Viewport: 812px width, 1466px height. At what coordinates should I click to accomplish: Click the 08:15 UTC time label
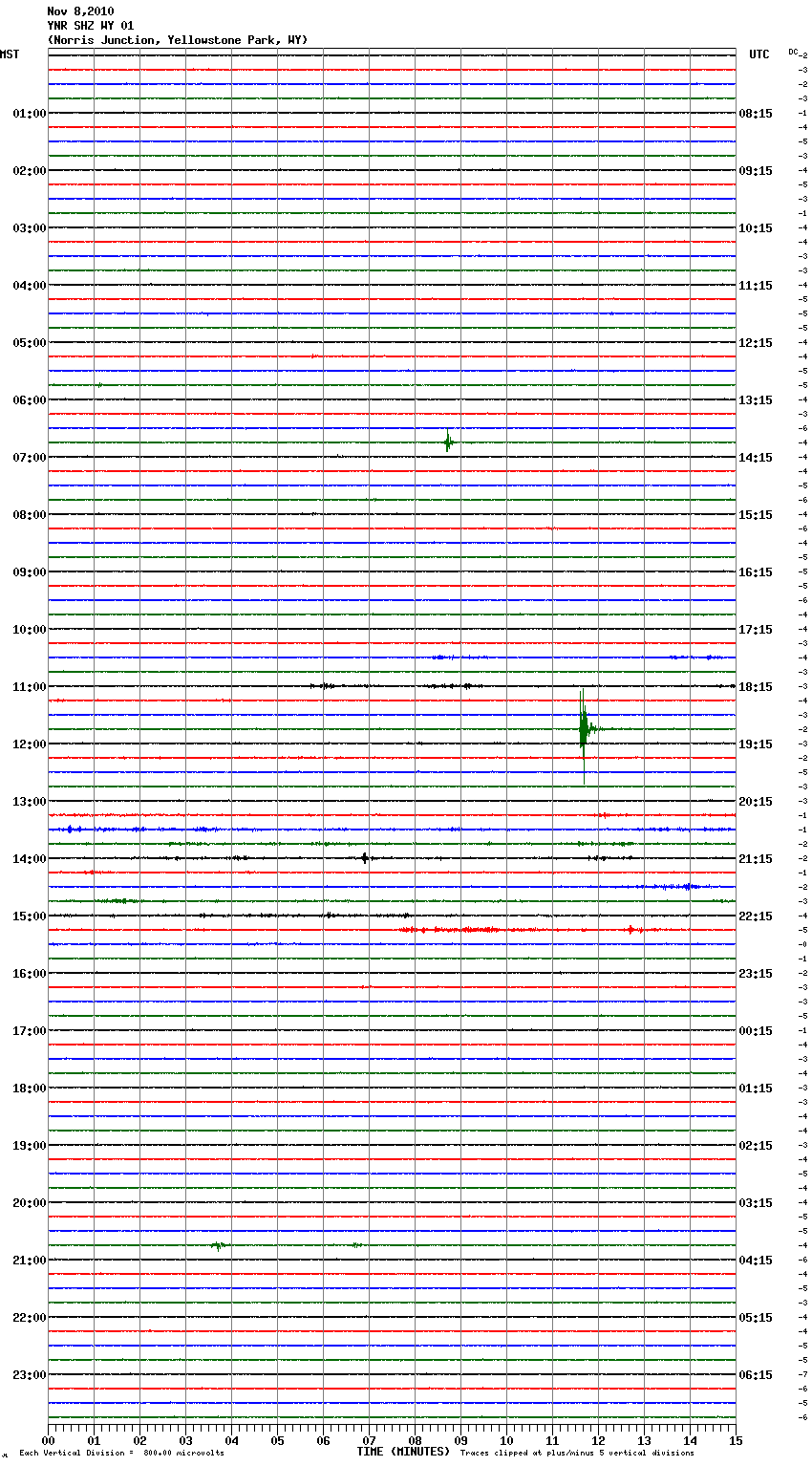(x=756, y=114)
